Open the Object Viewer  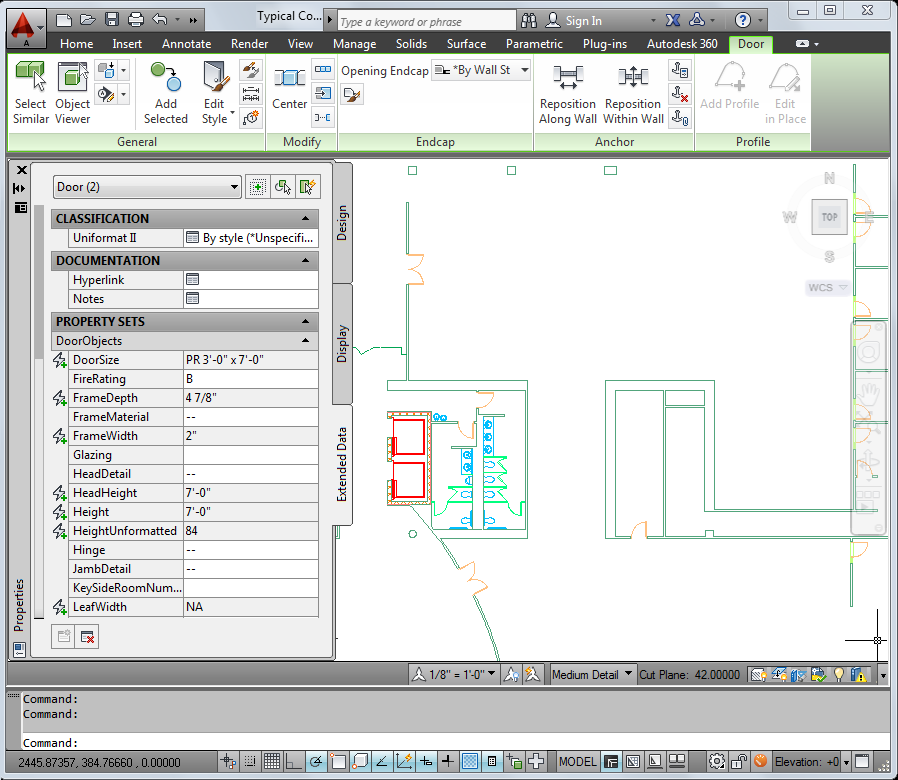(x=73, y=93)
